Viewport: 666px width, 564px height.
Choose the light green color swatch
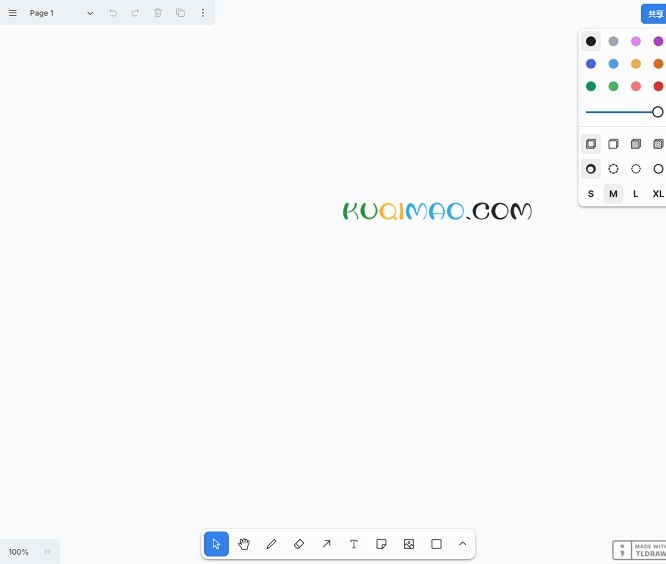pos(613,86)
